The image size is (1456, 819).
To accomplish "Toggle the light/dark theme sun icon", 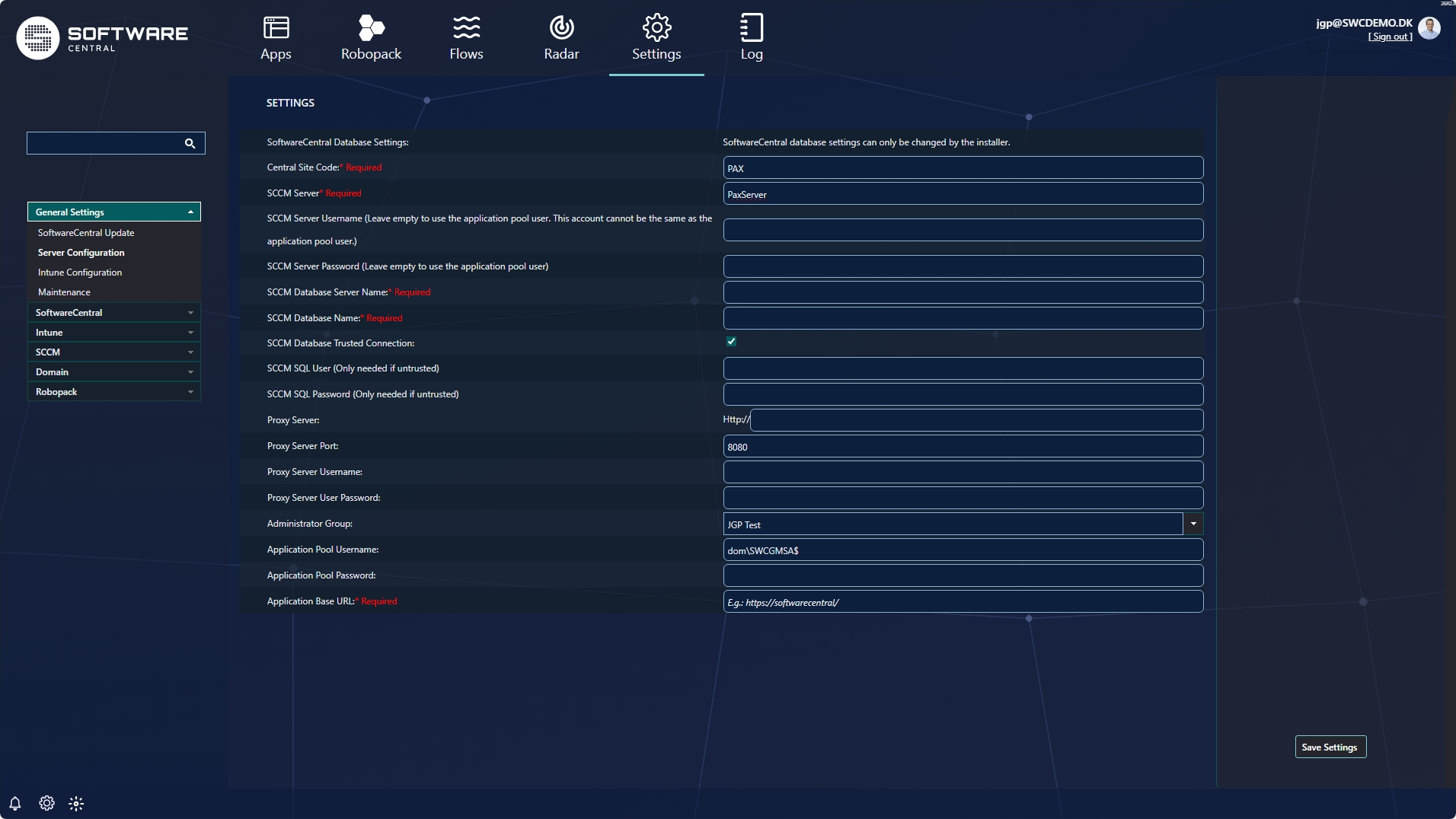I will (x=76, y=803).
